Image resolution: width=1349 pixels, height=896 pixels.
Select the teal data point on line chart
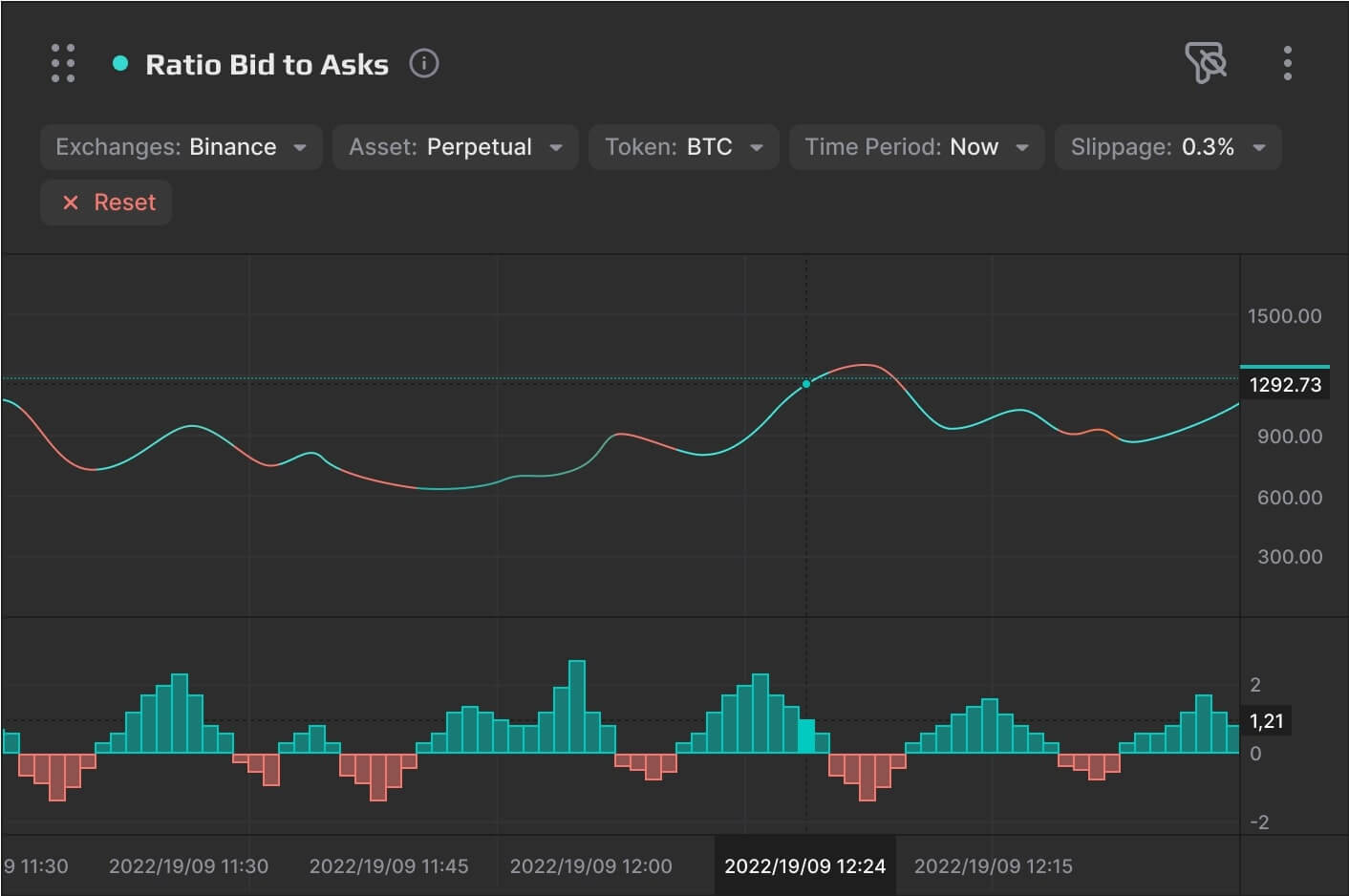[x=806, y=384]
